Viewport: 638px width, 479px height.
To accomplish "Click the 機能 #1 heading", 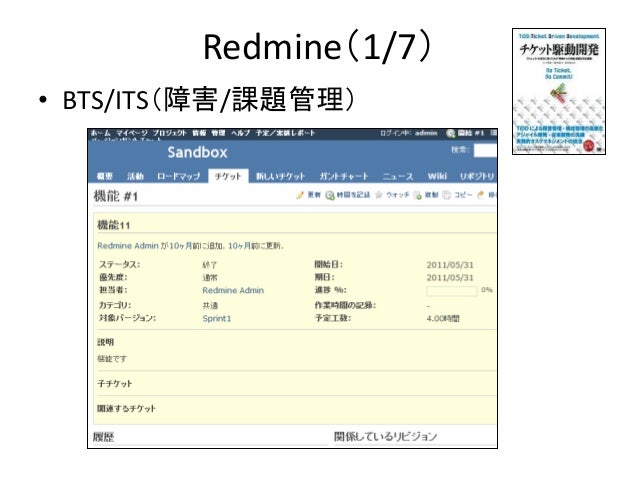I will pos(116,196).
